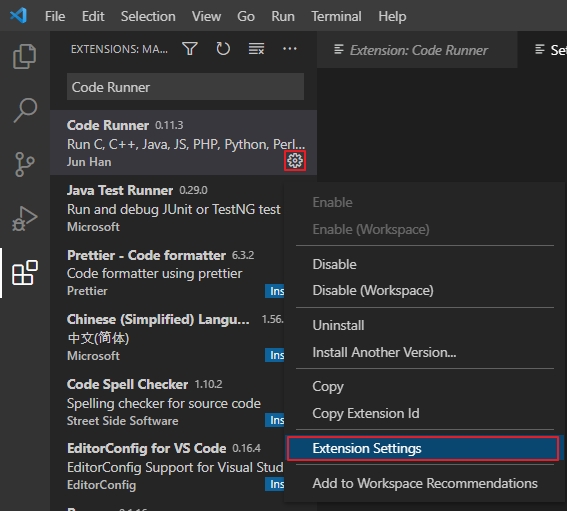Select Uninstall from the context menu
Viewport: 567px width, 511px height.
click(425, 325)
